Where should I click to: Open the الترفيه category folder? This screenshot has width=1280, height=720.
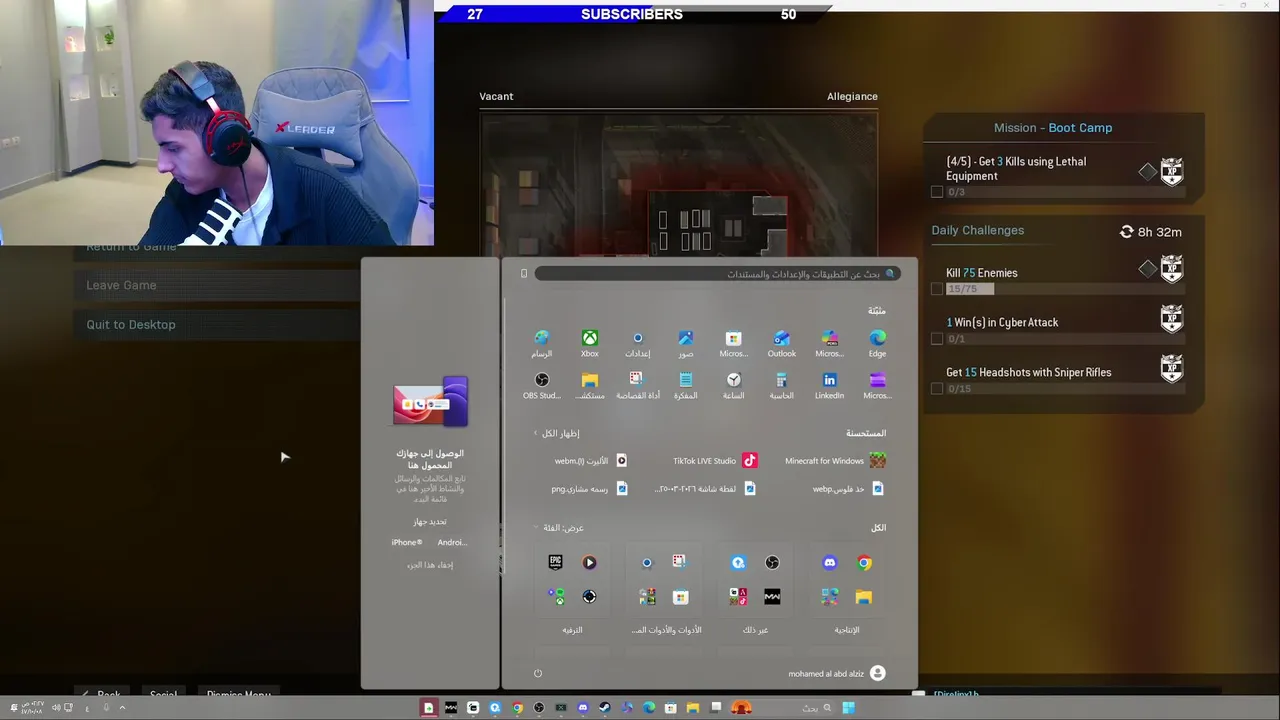pyautogui.click(x=572, y=590)
